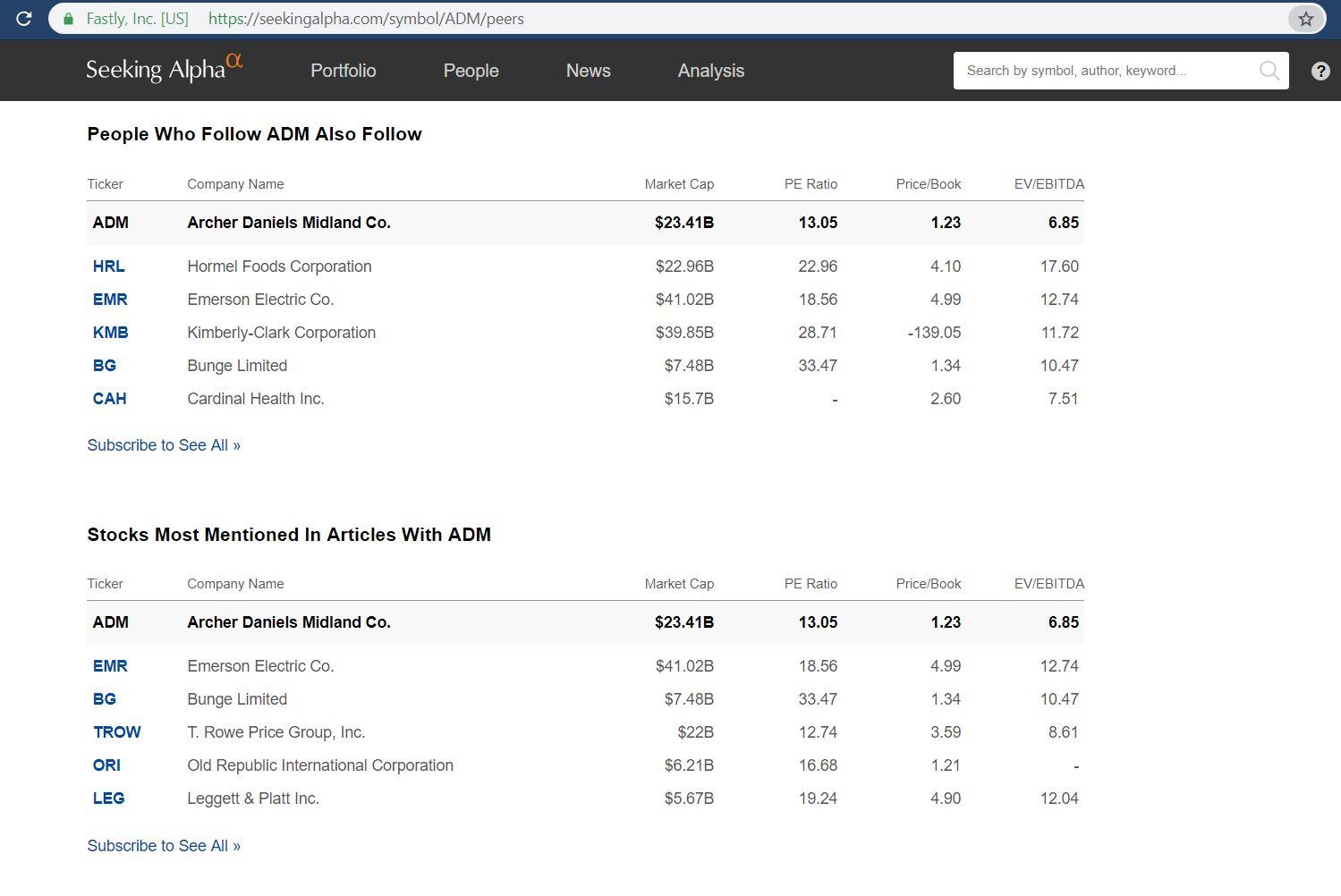Open the HRL ticker link
Screen dimensions: 1341x896
(x=109, y=266)
